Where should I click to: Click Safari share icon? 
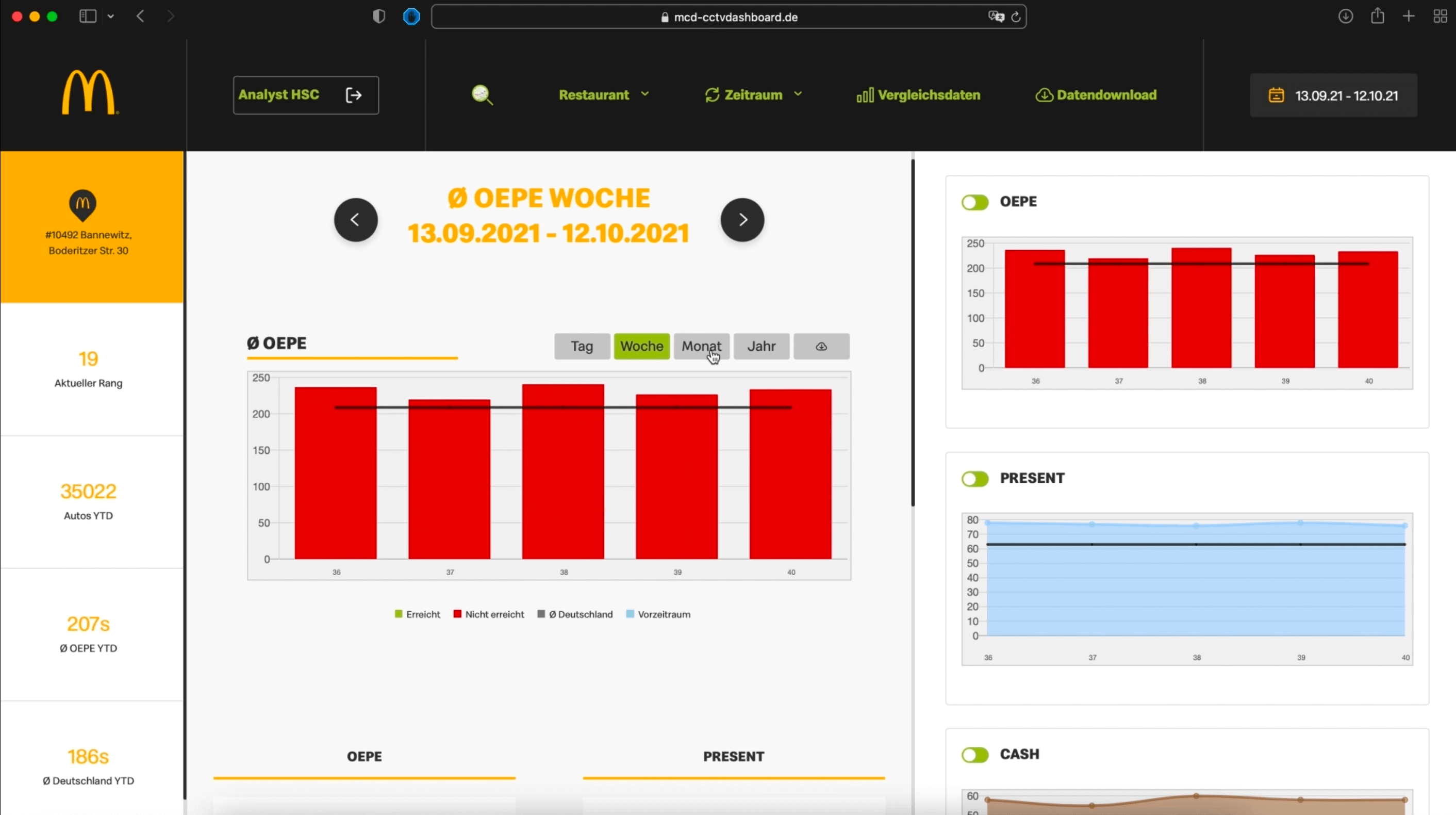[1378, 16]
